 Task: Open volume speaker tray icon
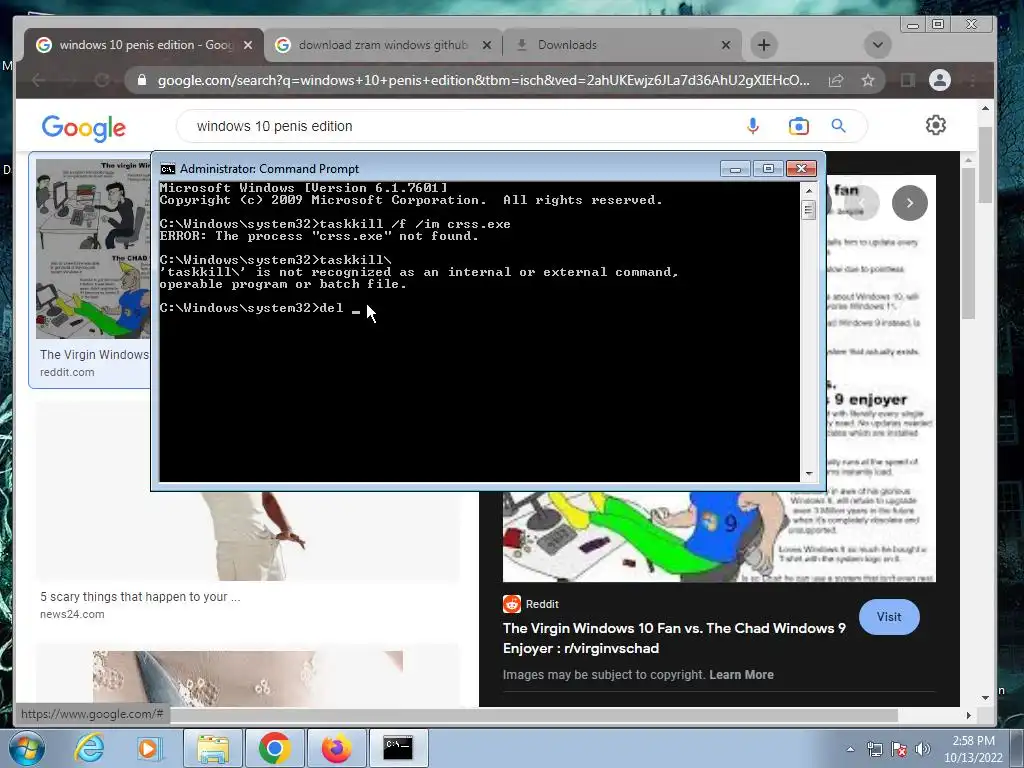point(922,749)
